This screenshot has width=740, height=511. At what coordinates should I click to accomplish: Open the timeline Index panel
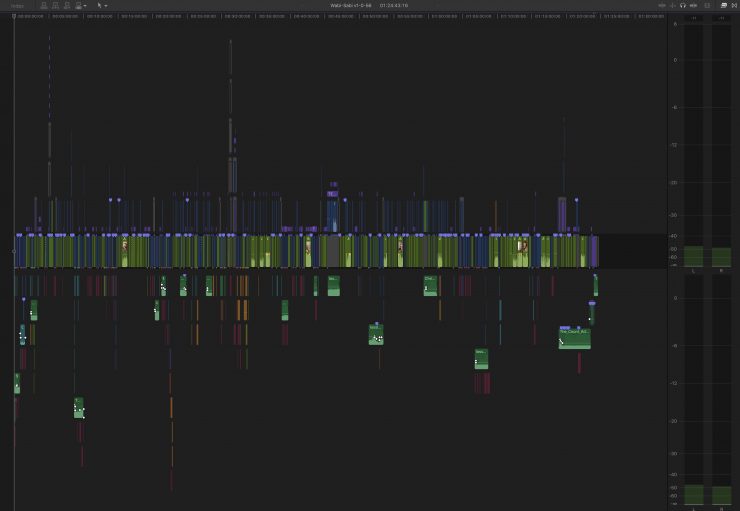[16, 5]
